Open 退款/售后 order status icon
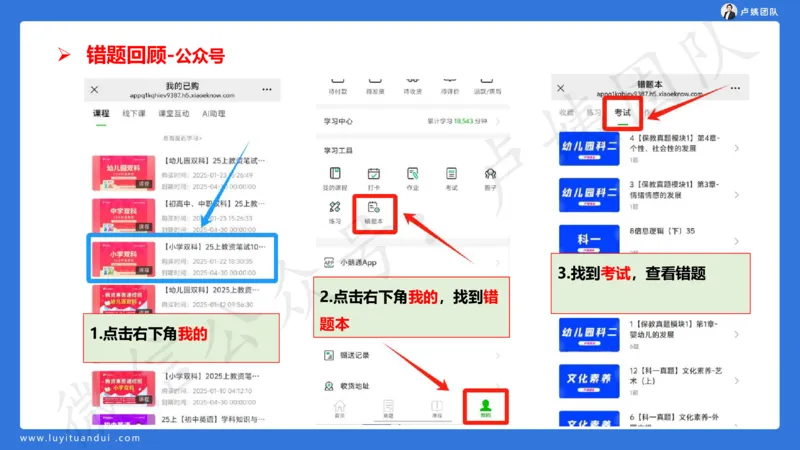The width and height of the screenshot is (800, 450). (x=487, y=81)
